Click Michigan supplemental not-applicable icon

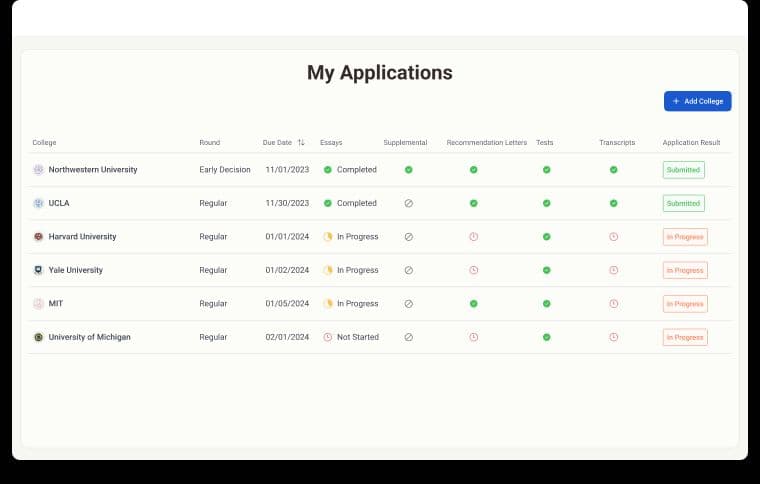click(409, 337)
